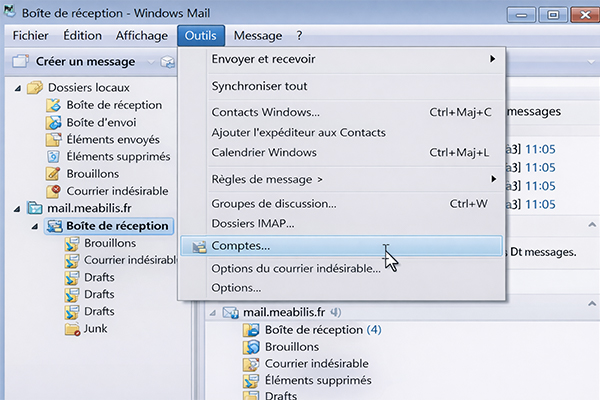Close the open Outils menu

[x=201, y=36]
